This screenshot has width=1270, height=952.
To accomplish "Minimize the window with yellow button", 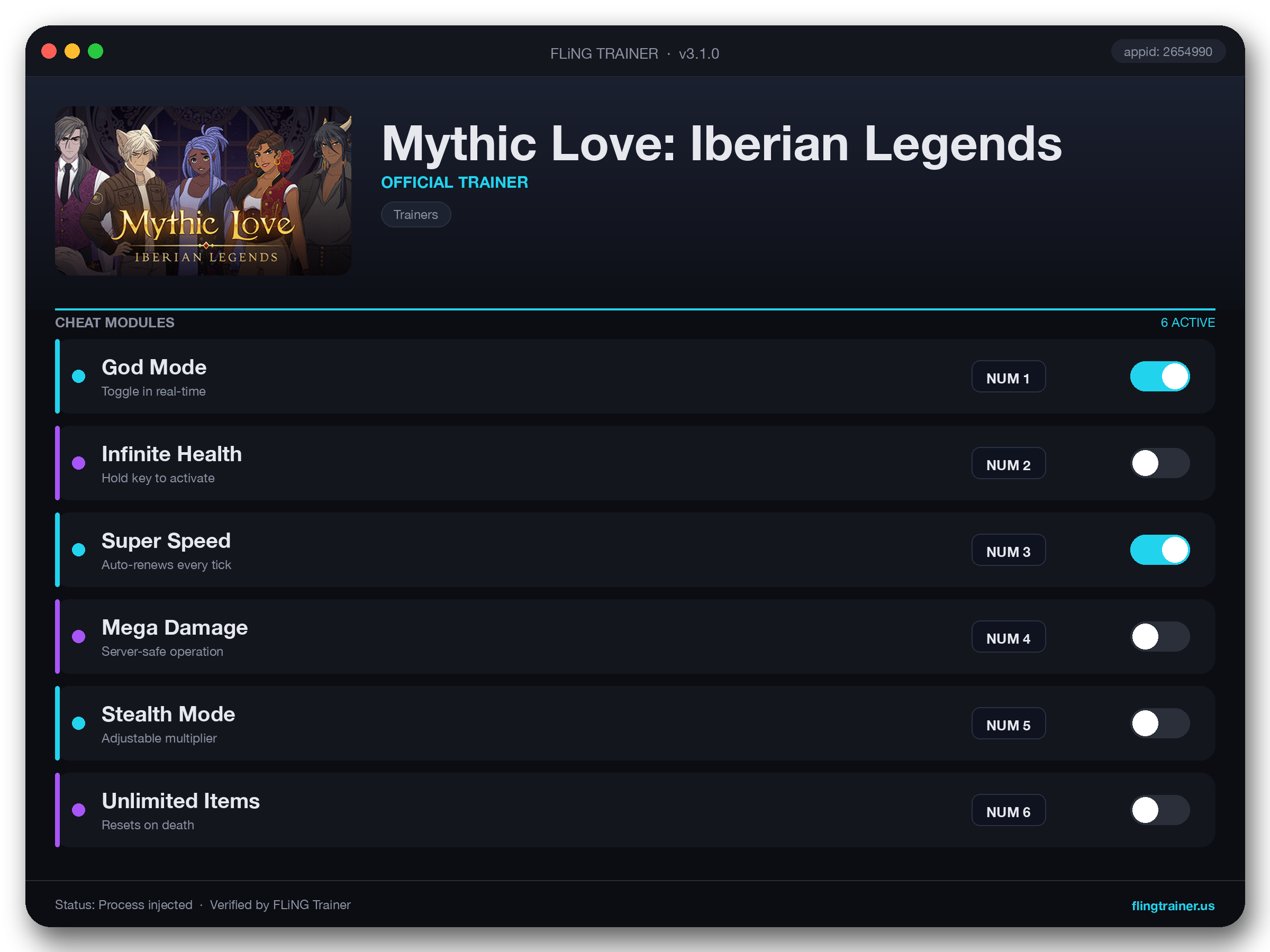I will (x=72, y=51).
